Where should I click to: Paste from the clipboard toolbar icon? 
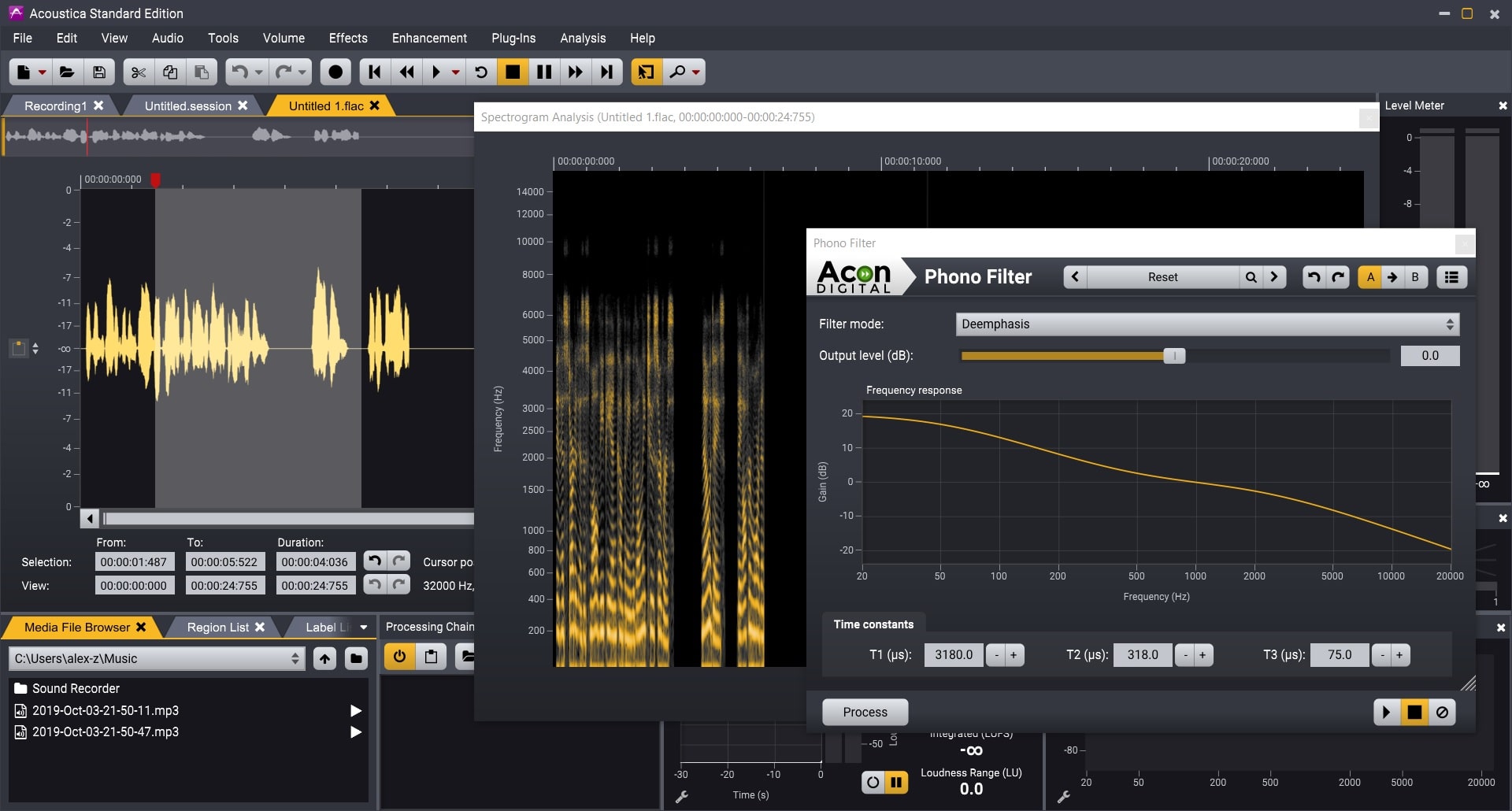202,72
